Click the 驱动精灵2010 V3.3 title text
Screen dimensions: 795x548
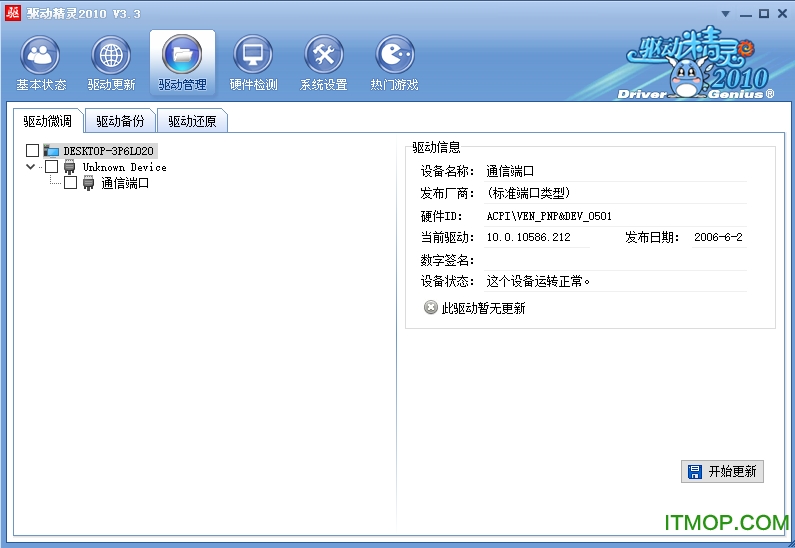tap(84, 14)
